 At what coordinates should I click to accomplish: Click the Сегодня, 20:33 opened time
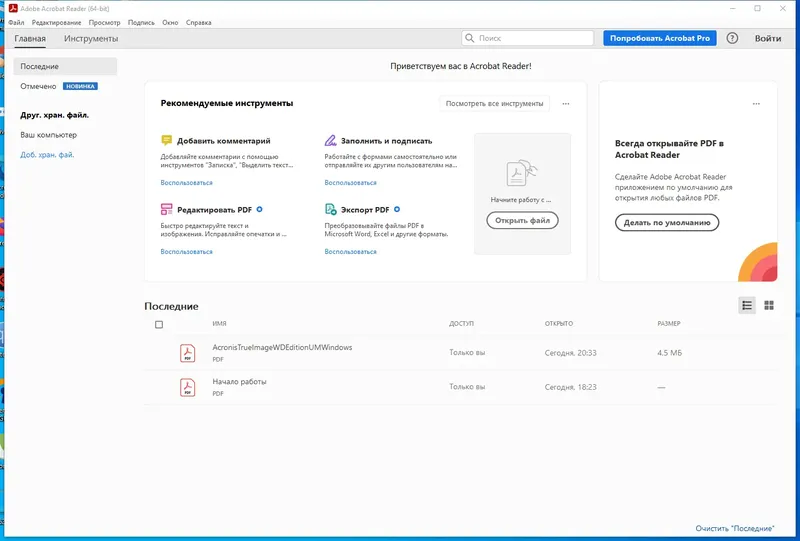570,353
